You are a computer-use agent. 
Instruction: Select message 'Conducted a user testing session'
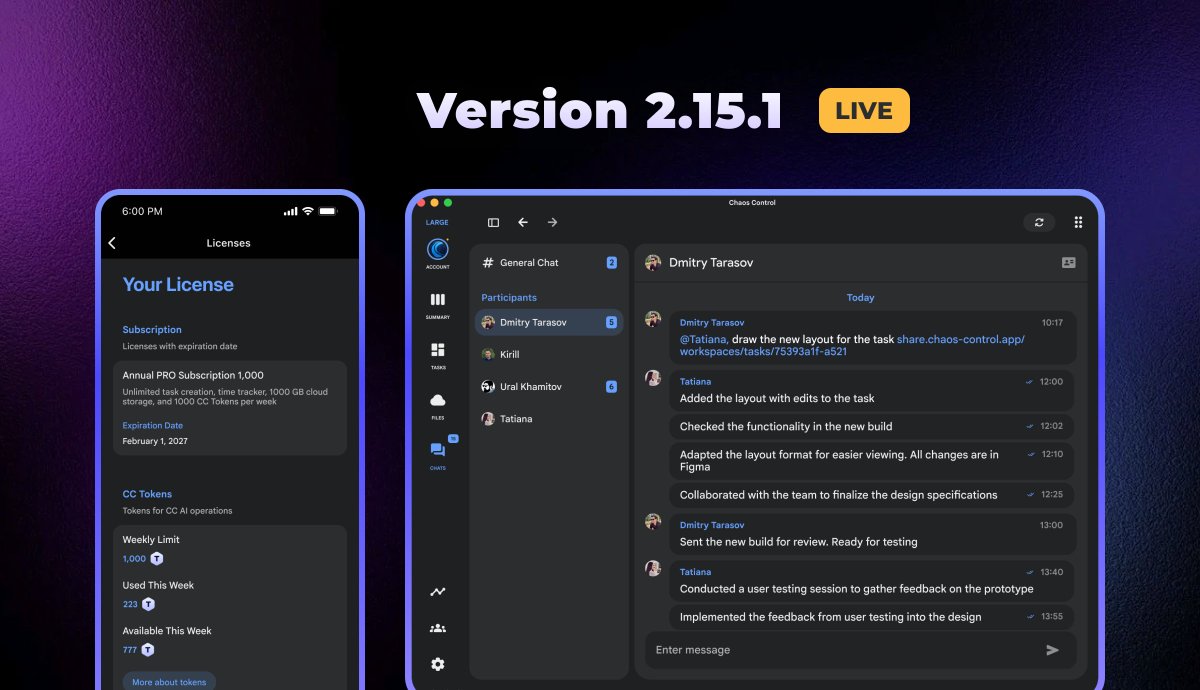pyautogui.click(x=873, y=581)
